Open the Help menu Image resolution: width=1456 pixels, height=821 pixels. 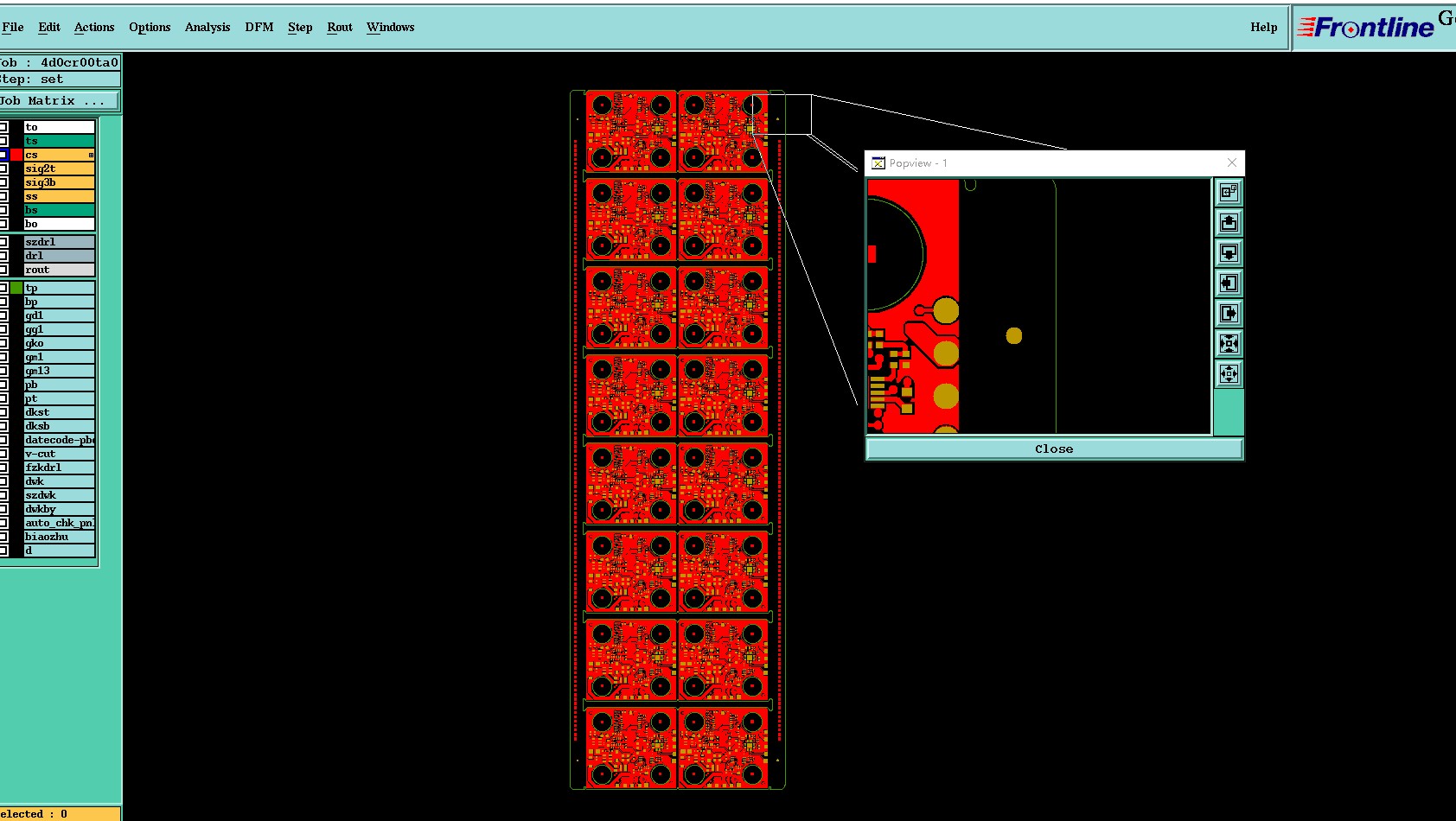(1264, 27)
